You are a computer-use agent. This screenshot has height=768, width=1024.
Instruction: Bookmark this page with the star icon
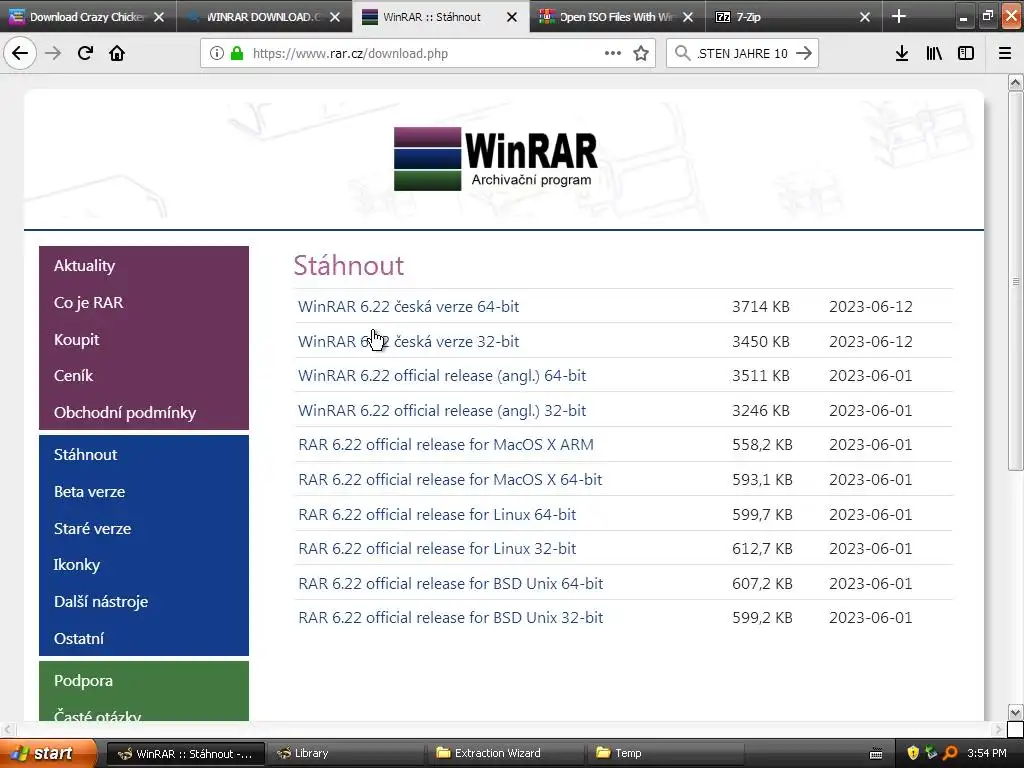point(641,54)
